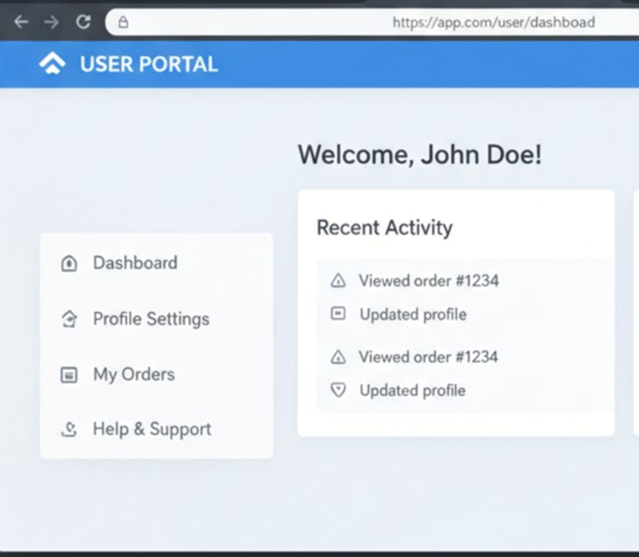This screenshot has height=557, width=639.
Task: Click the User Portal logo icon
Action: click(51, 64)
